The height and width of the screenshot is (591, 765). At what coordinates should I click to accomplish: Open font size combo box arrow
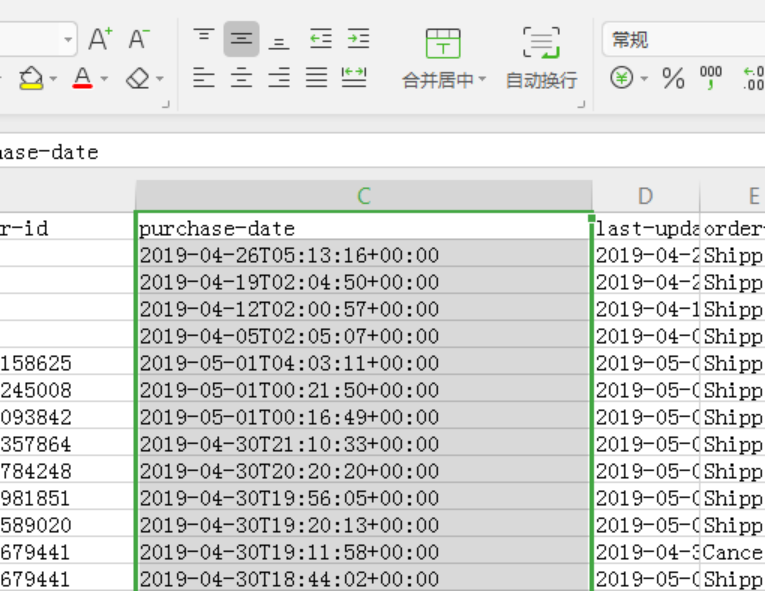[69, 39]
